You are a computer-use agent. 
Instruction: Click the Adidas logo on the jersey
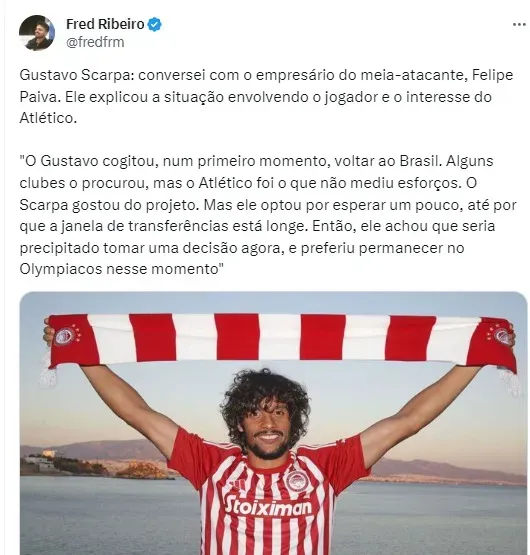(x=237, y=484)
